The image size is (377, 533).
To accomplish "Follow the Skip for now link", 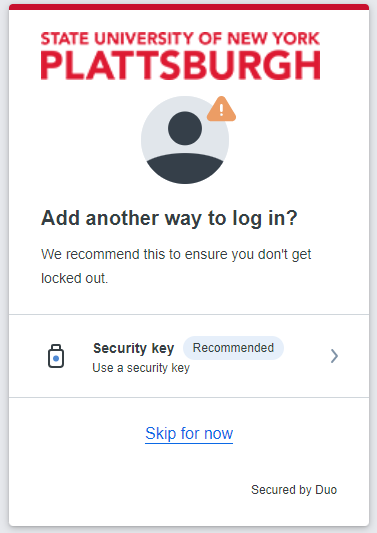I will click(x=189, y=433).
